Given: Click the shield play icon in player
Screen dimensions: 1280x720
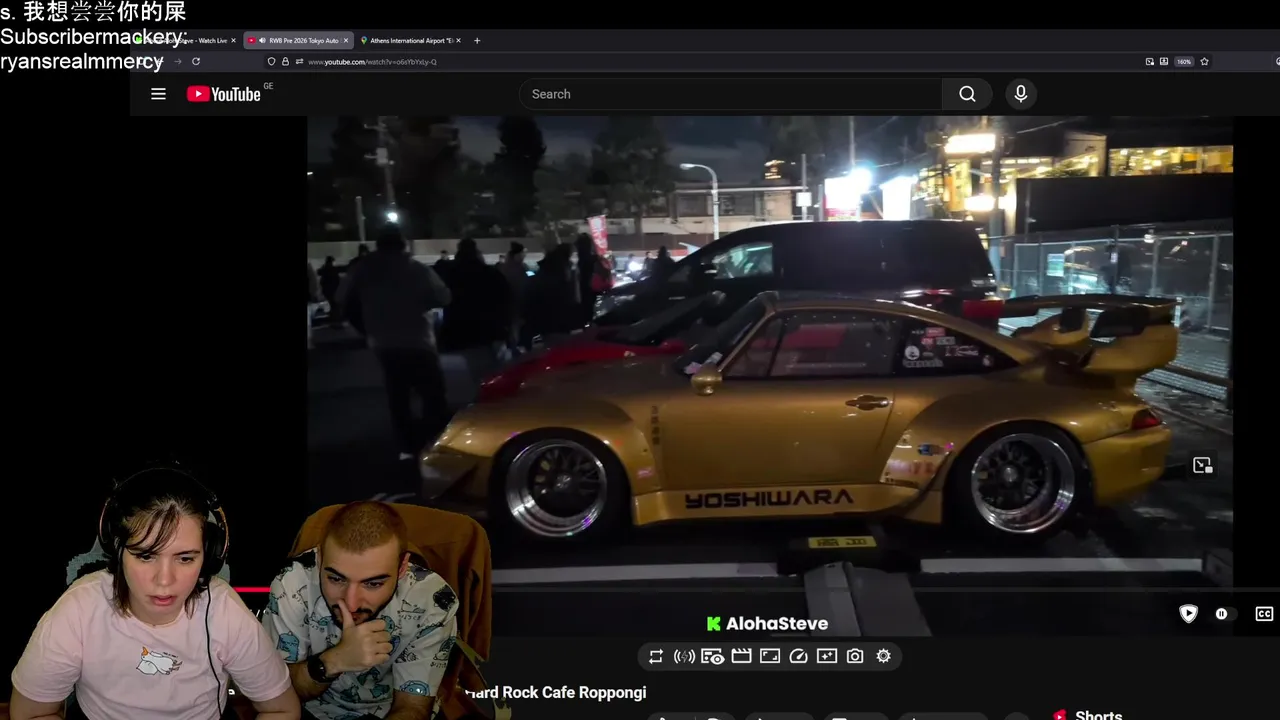Looking at the screenshot, I should click(1188, 614).
